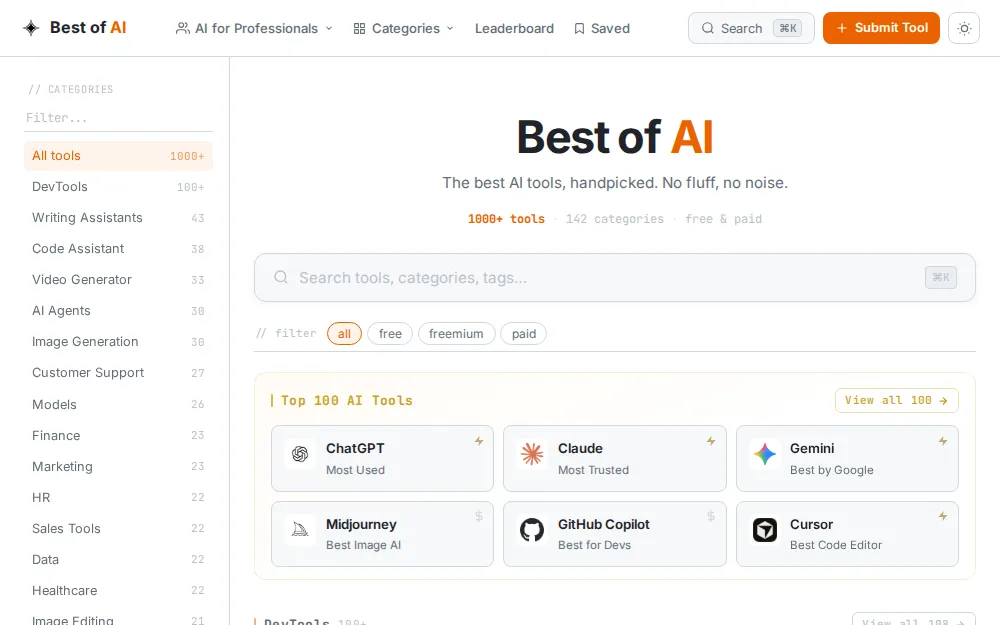
Task: Click the ⌘K shortcut badge in main search bar
Action: coord(941,277)
